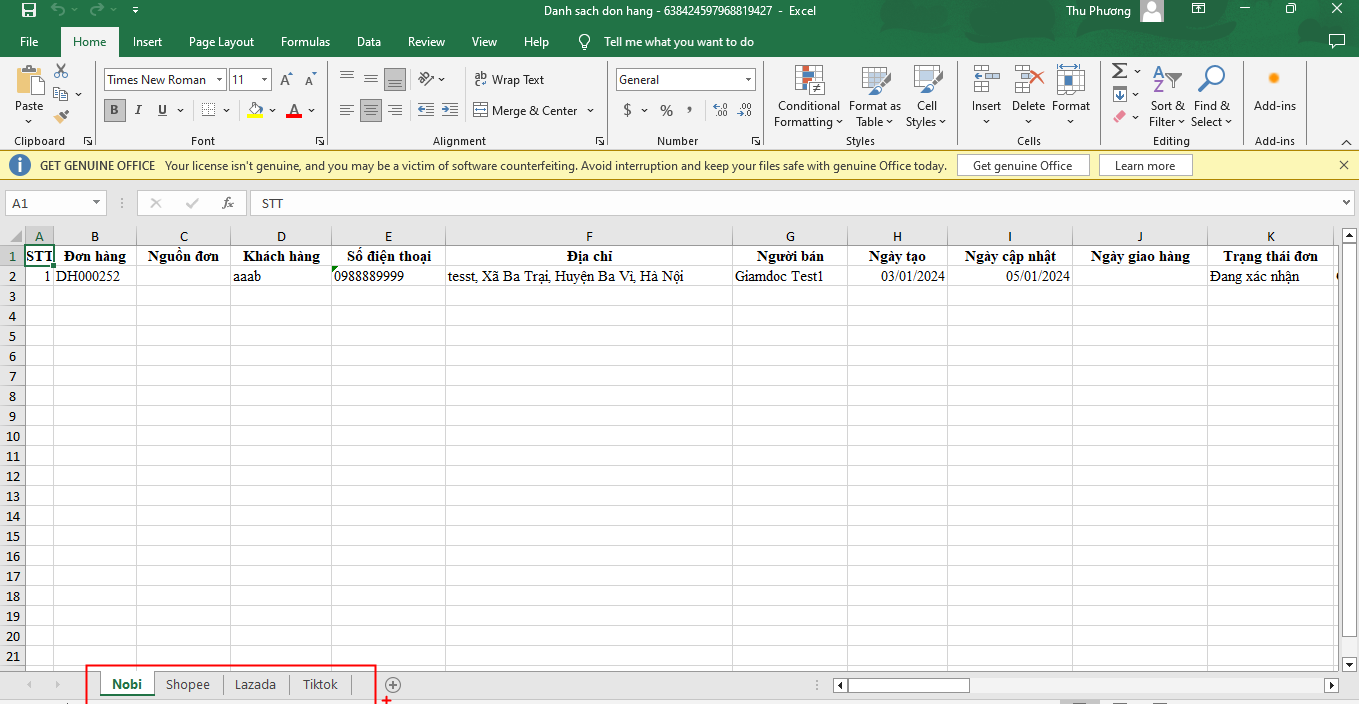Toggle Bold formatting
Screen dimensions: 1359x704
click(114, 110)
